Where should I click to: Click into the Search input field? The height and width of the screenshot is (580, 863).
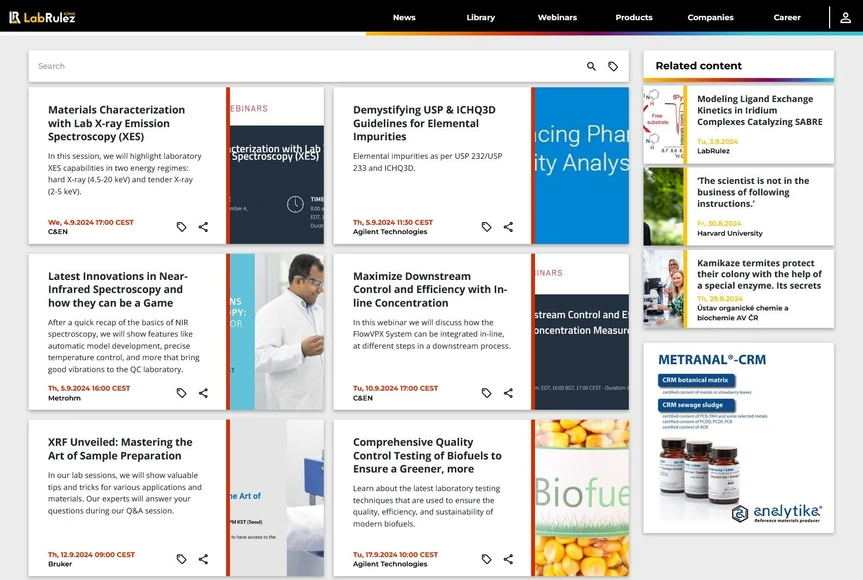305,66
